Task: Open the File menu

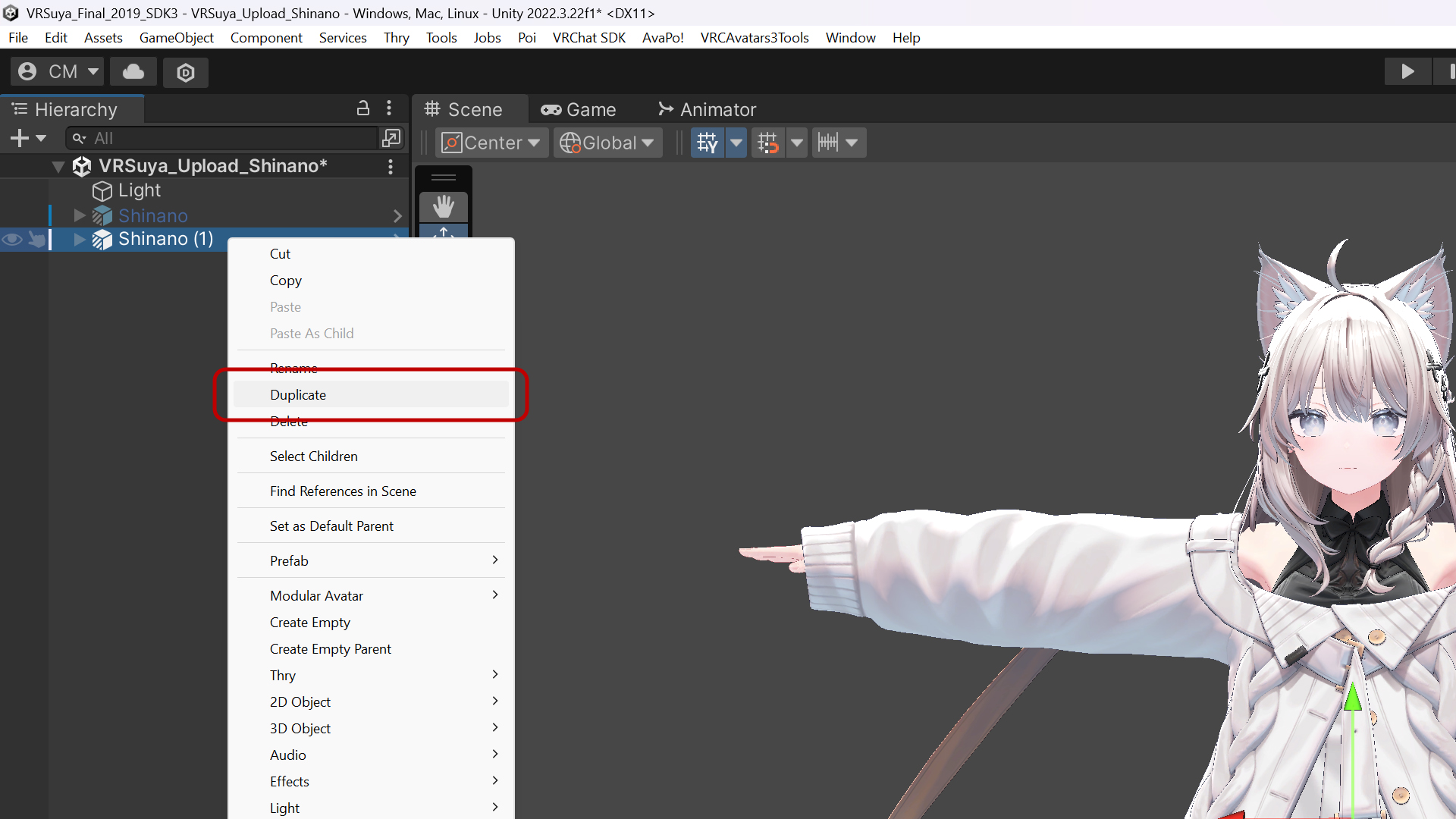Action: (18, 38)
